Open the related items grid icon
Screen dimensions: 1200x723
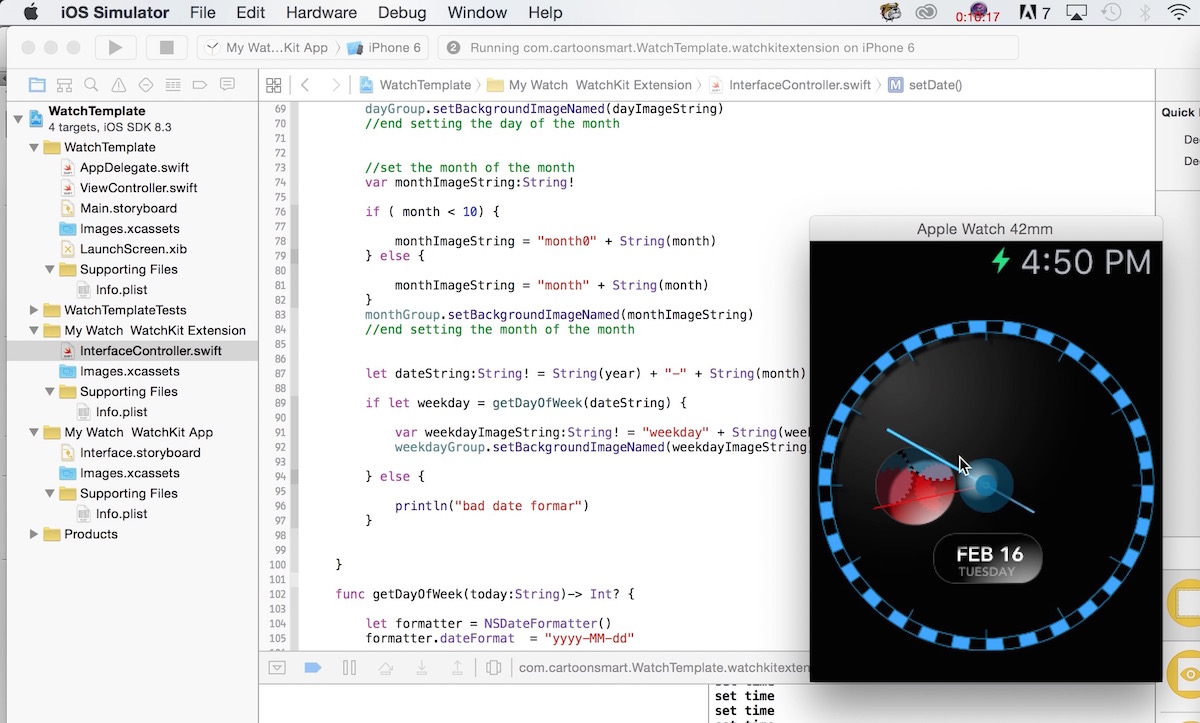273,85
